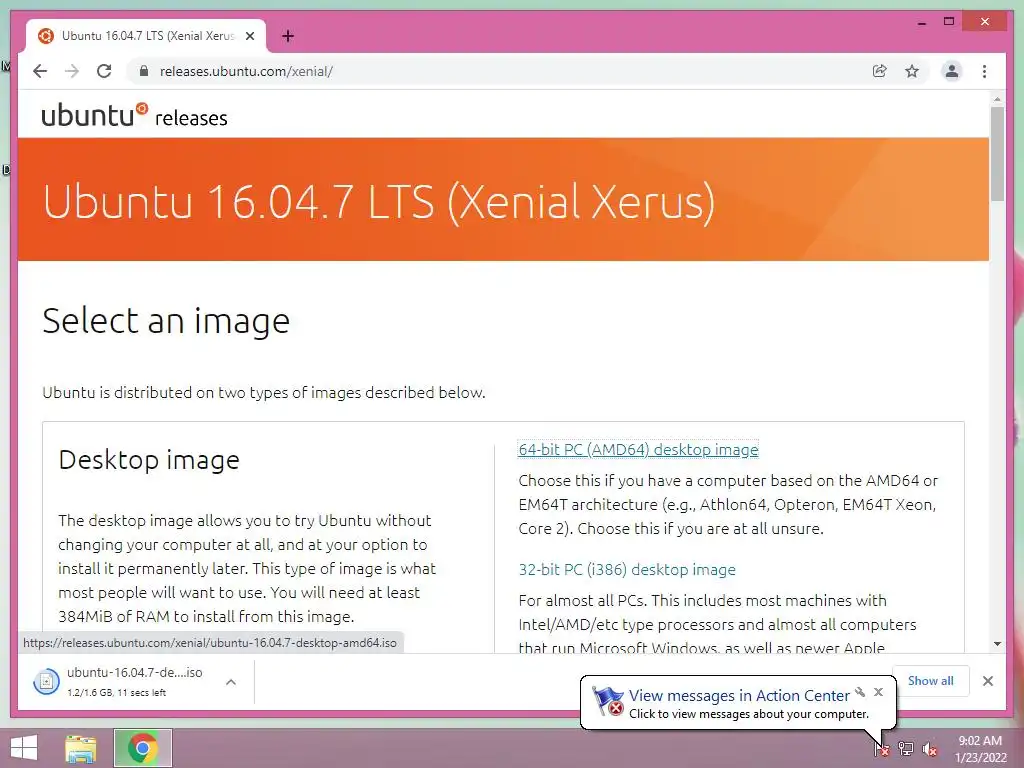
Task: Open File Explorer from the taskbar
Action: pos(80,748)
